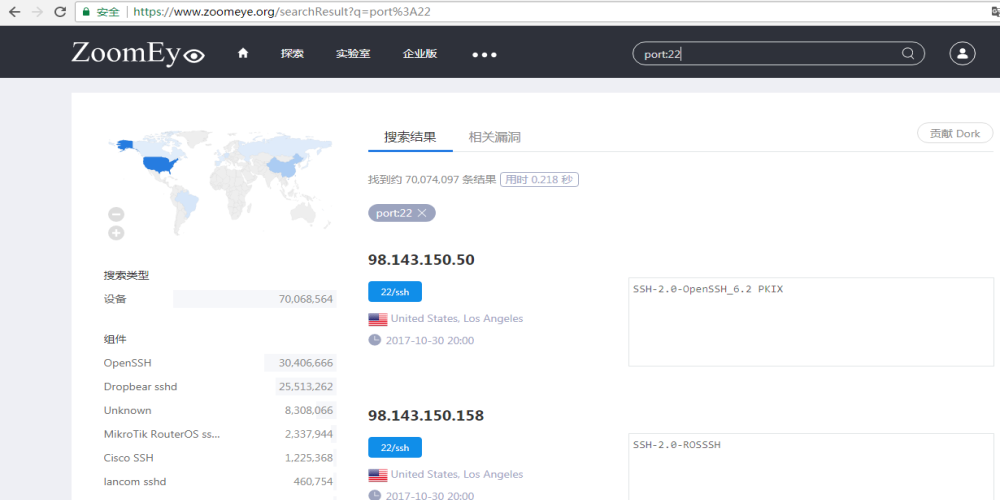Click Los Angeles location for 98.143.150.50
1000x500 pixels.
click(x=493, y=318)
